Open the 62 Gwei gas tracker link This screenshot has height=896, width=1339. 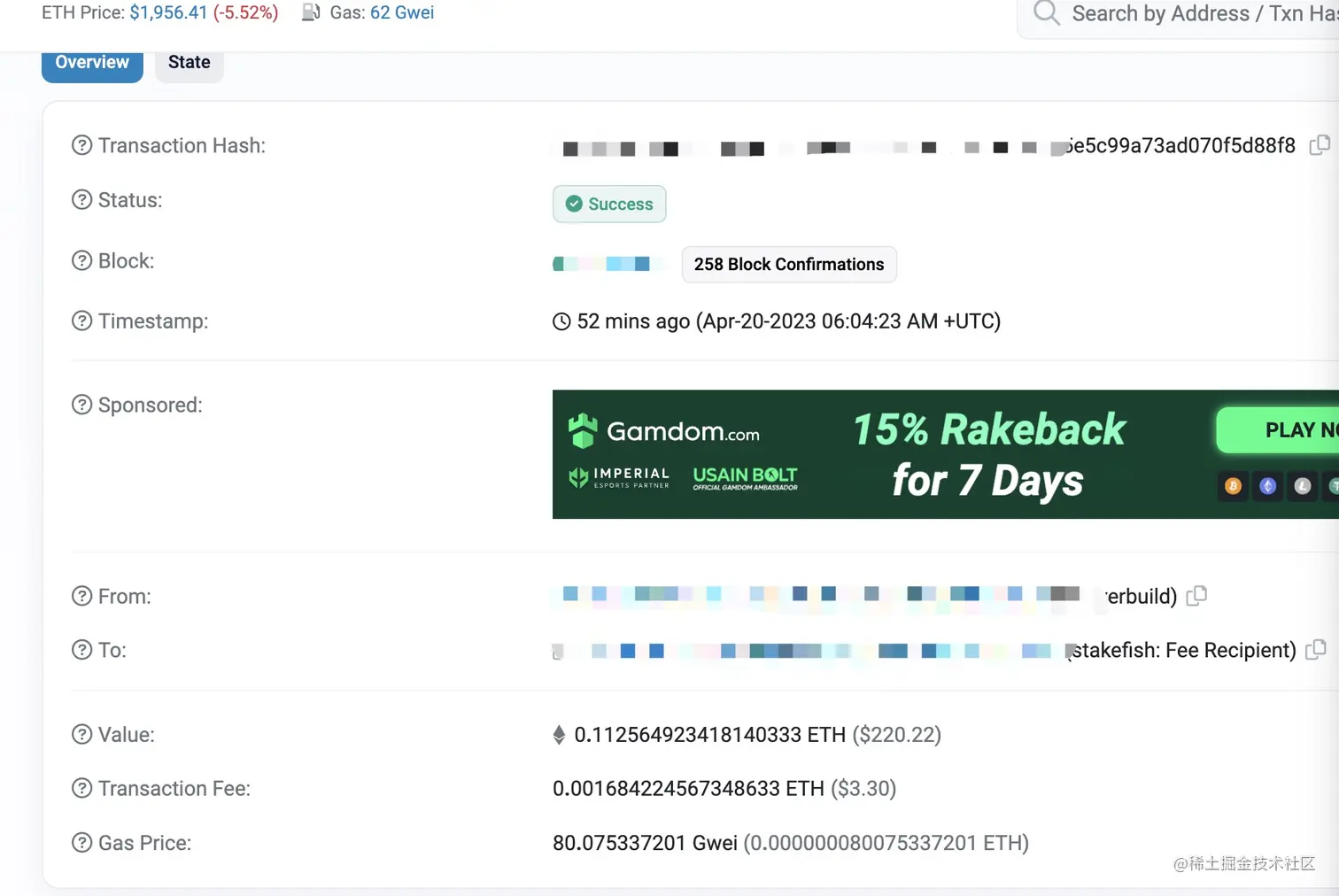click(402, 12)
